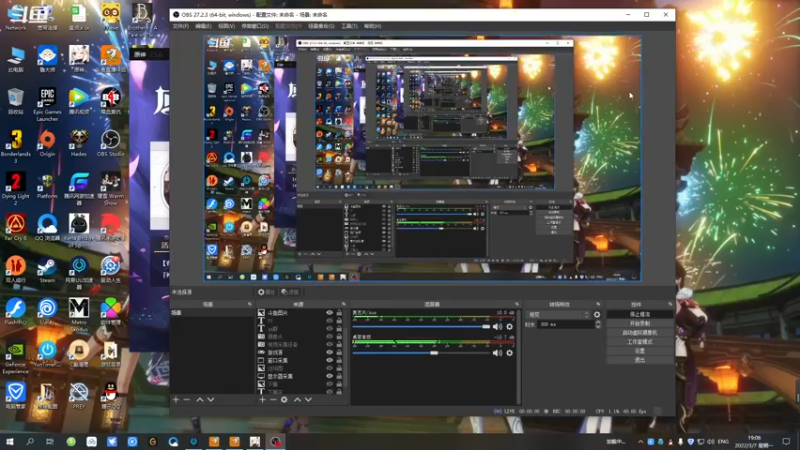
Task: Open Steam desktop shortcut
Action: [x=47, y=269]
